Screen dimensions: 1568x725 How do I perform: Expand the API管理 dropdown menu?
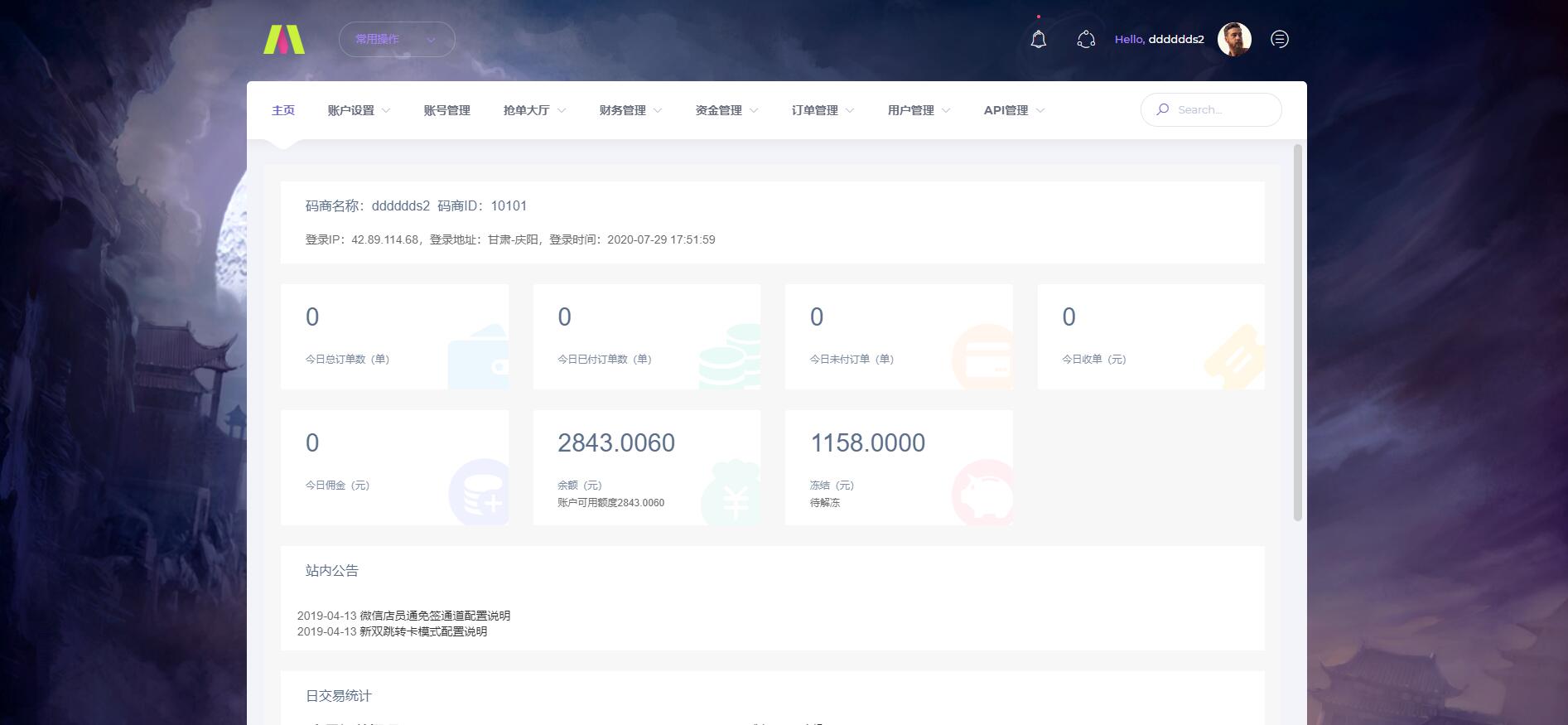coord(1014,110)
